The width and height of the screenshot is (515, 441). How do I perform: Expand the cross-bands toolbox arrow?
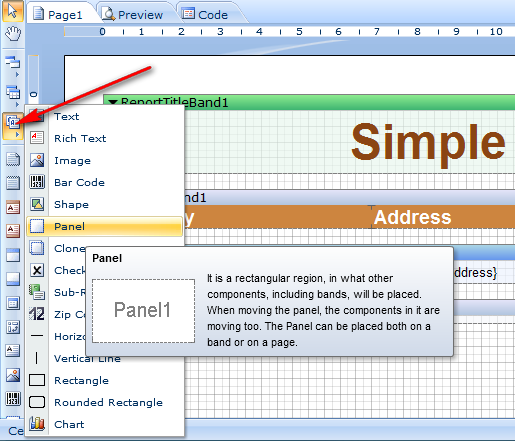(x=17, y=105)
